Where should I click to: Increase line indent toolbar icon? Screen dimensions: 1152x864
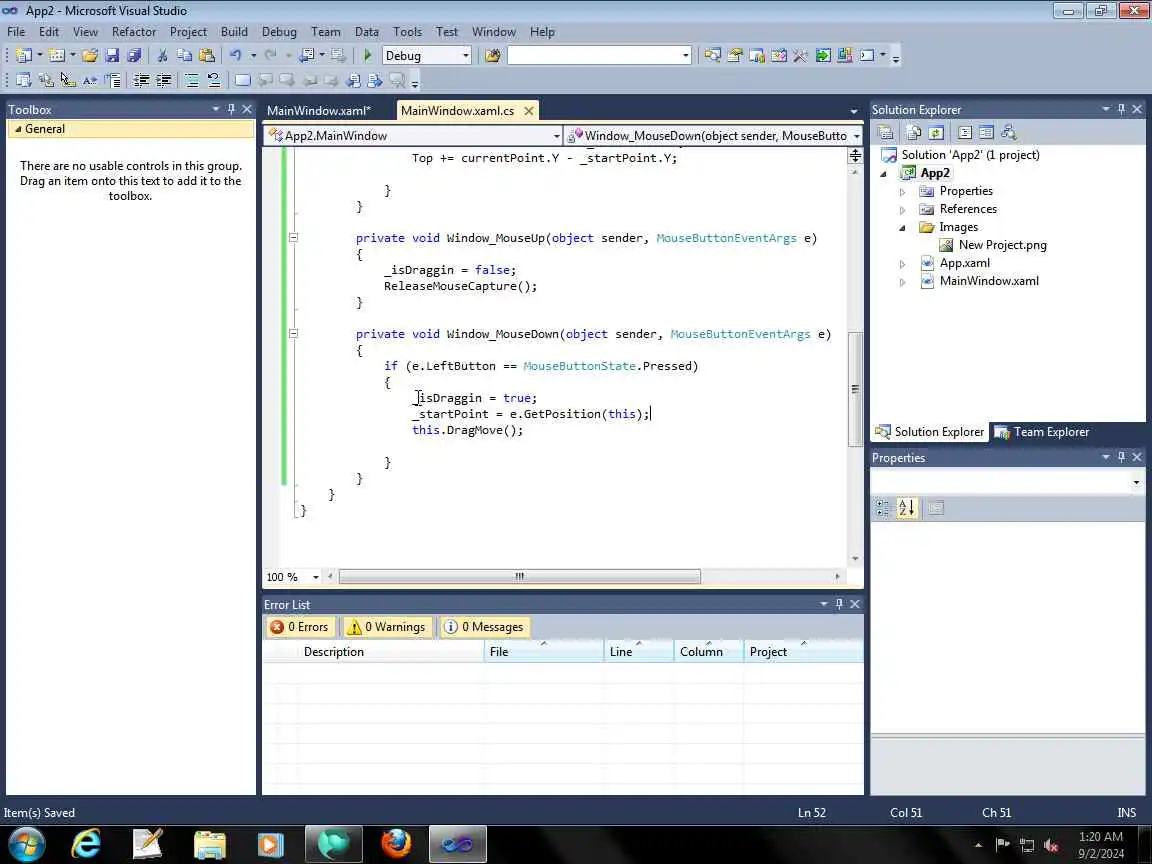(163, 80)
